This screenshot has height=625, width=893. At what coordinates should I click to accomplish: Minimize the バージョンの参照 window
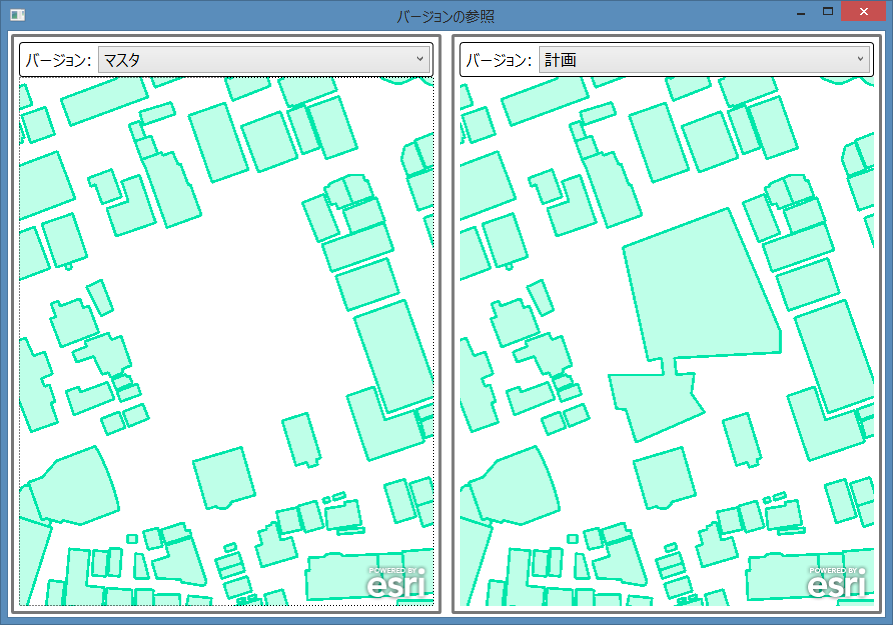coord(801,12)
